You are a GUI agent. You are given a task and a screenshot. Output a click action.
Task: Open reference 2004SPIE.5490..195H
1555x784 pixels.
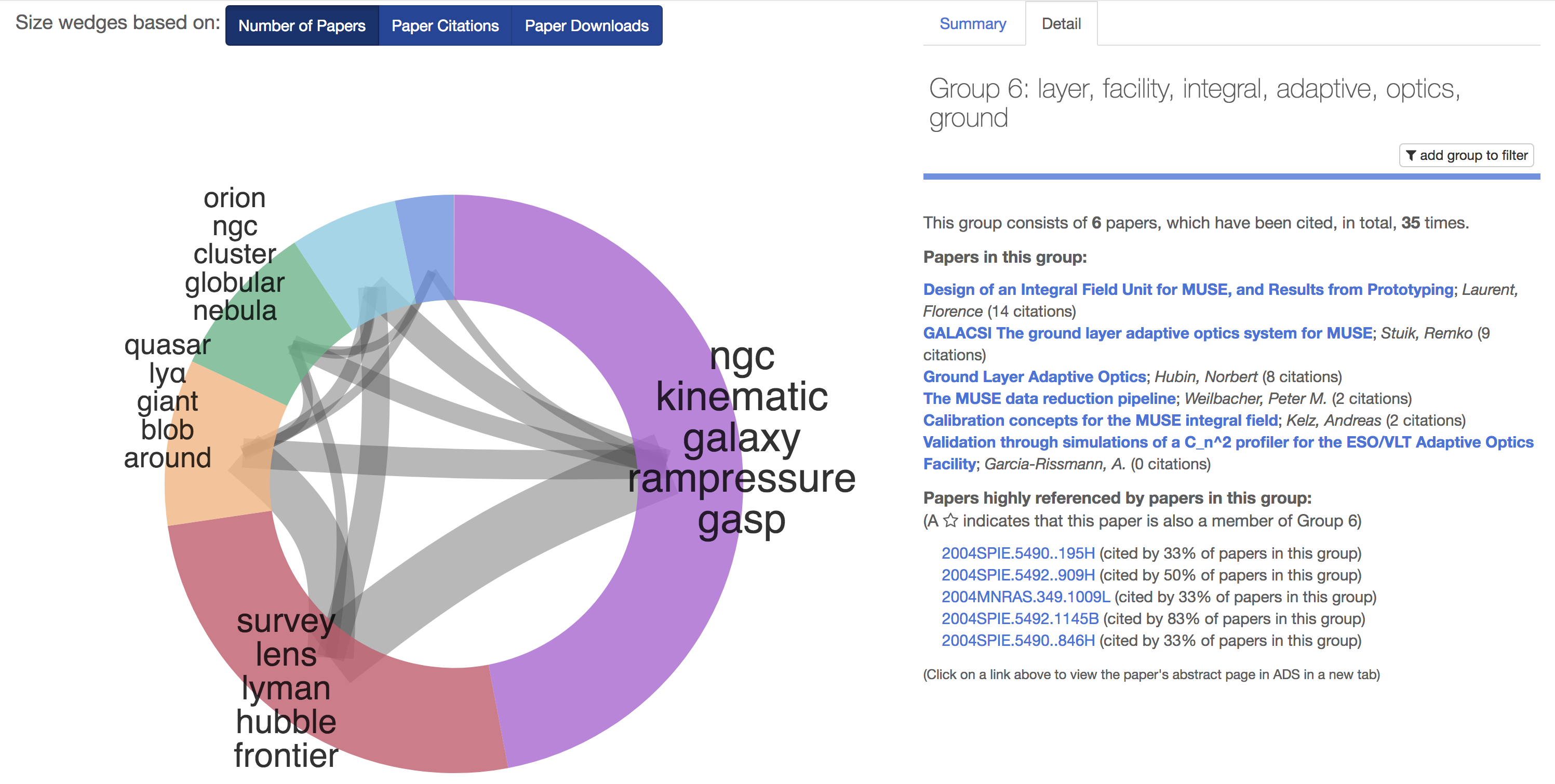point(1018,553)
